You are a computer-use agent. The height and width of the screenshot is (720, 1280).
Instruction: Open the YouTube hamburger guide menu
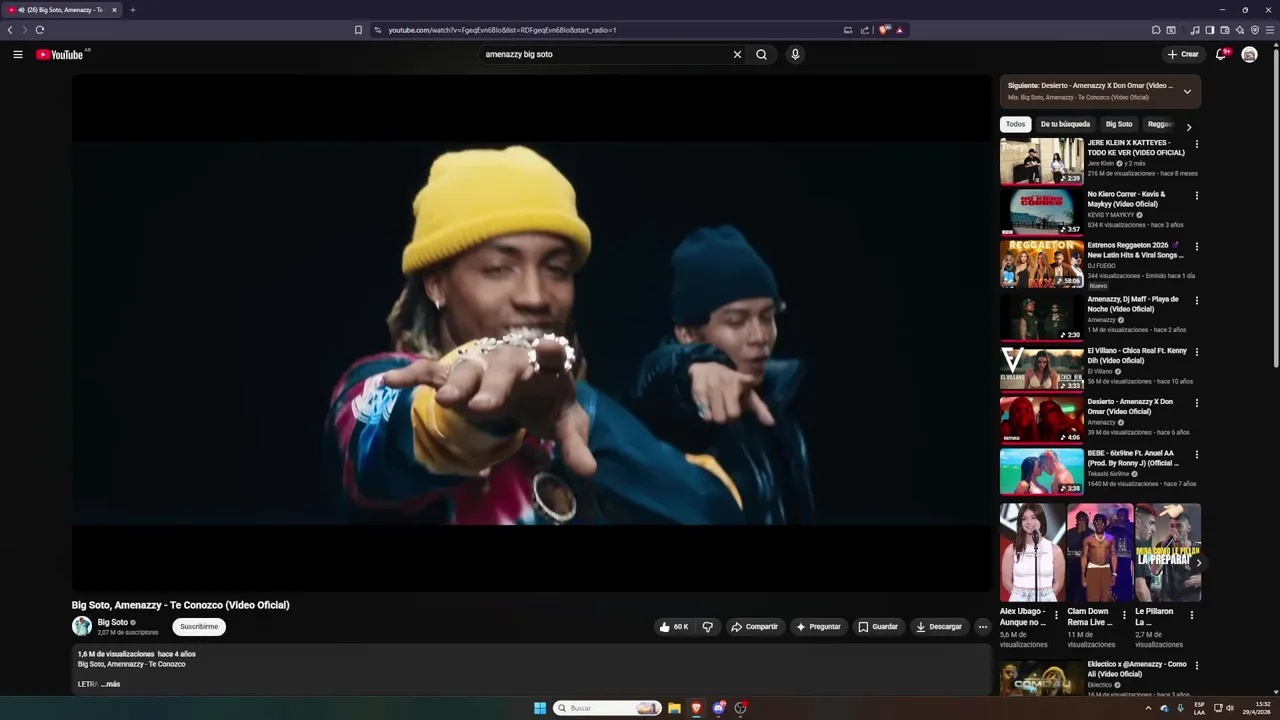pyautogui.click(x=17, y=54)
